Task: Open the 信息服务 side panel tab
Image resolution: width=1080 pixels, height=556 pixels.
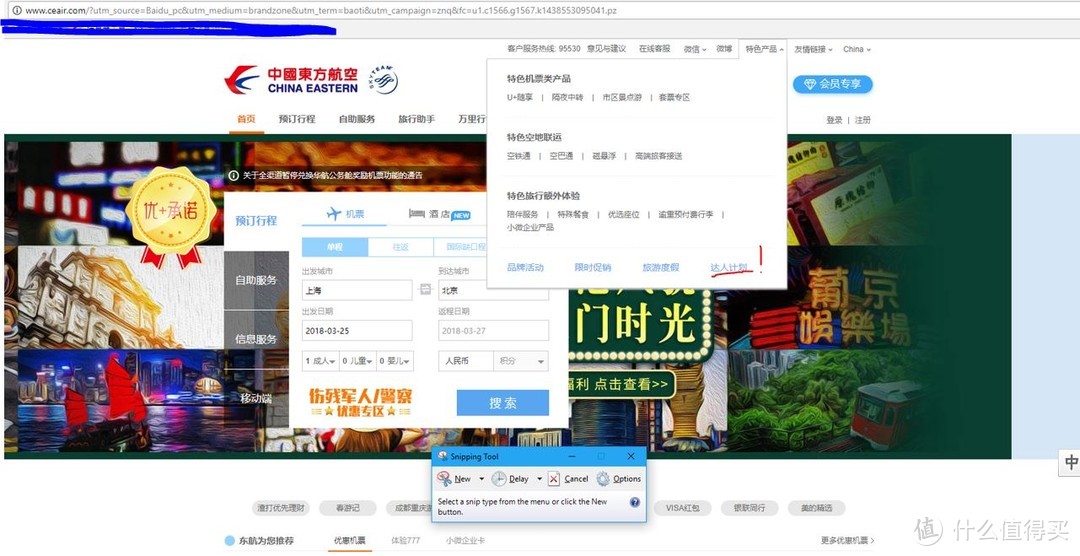Action: click(256, 339)
